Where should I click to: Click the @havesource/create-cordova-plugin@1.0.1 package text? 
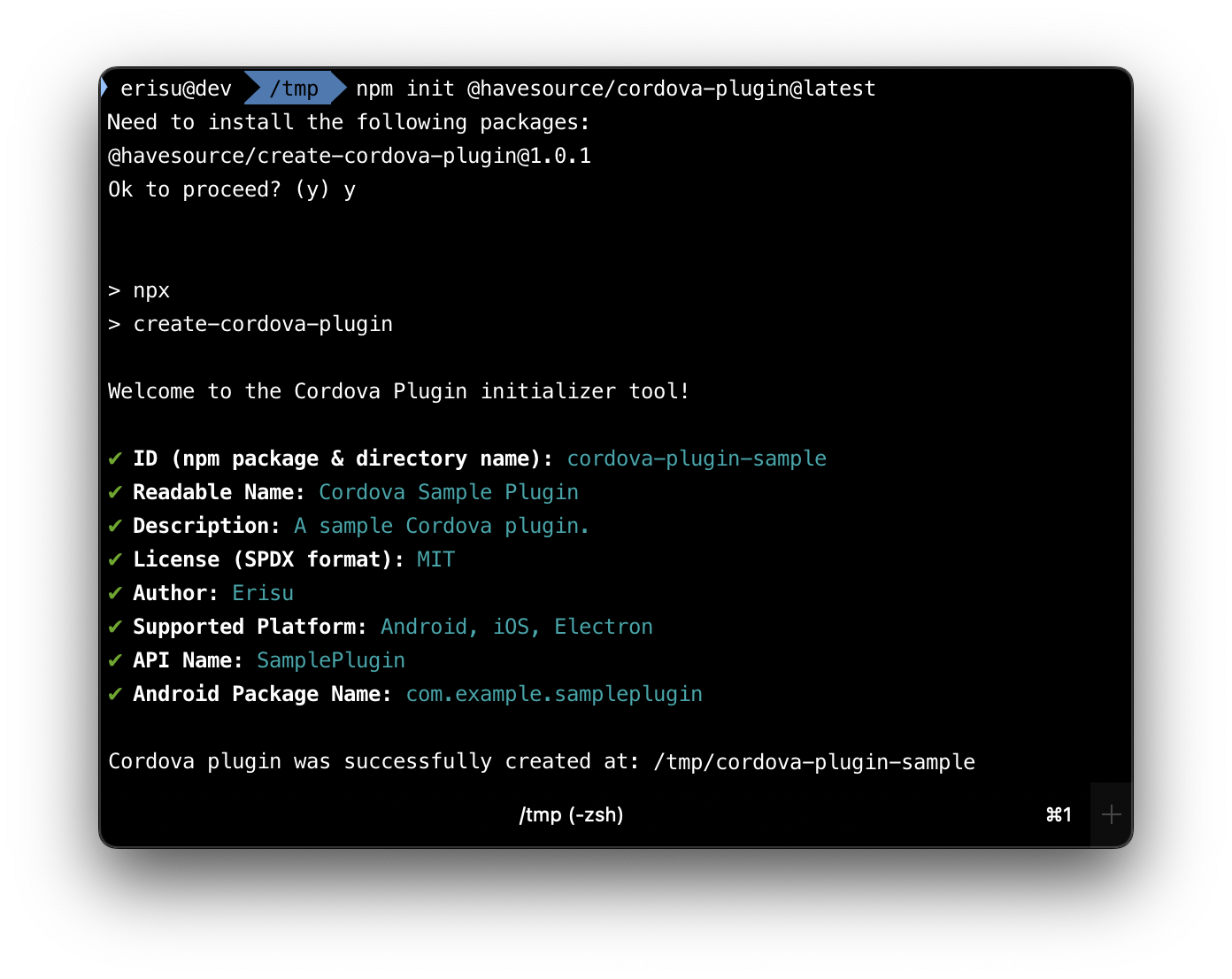click(x=349, y=156)
